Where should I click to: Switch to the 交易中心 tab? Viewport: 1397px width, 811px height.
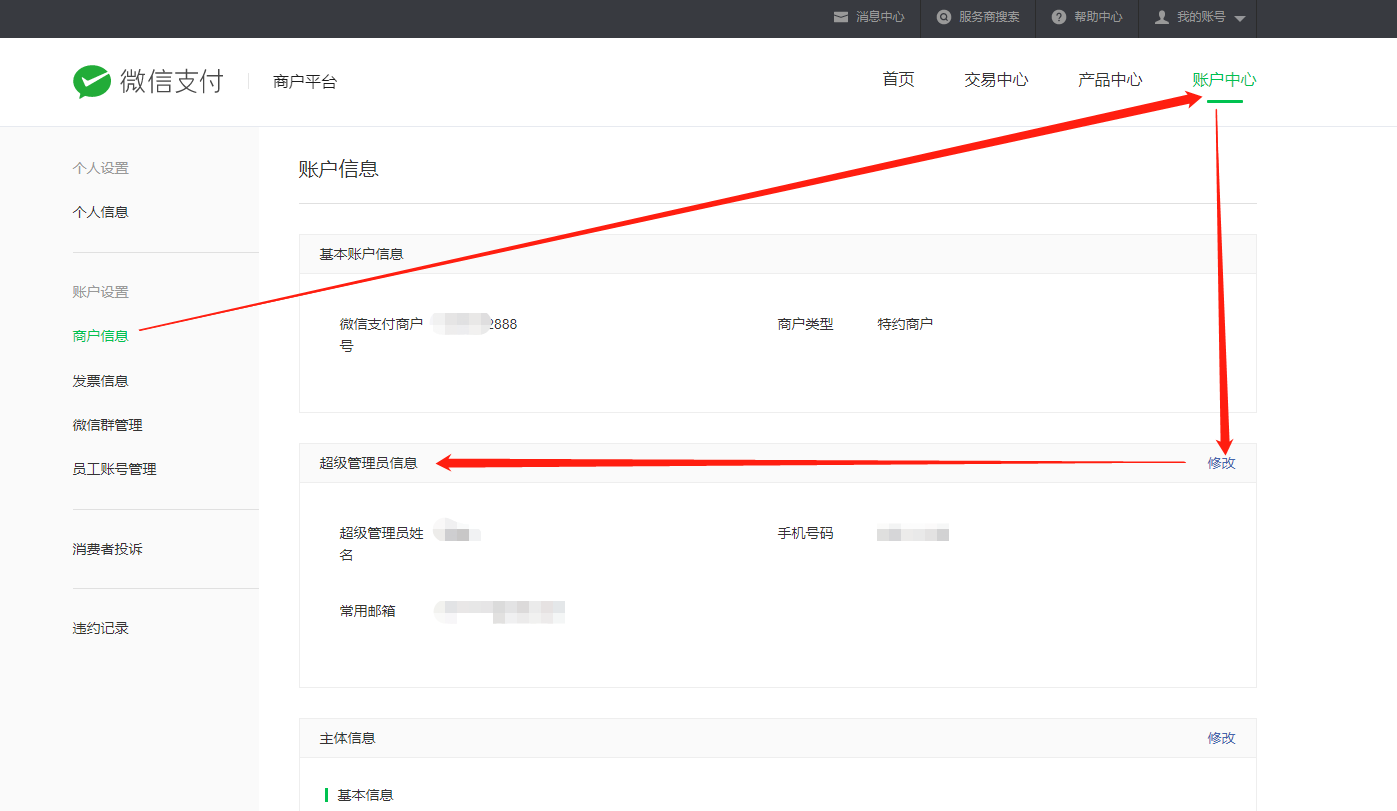click(996, 80)
